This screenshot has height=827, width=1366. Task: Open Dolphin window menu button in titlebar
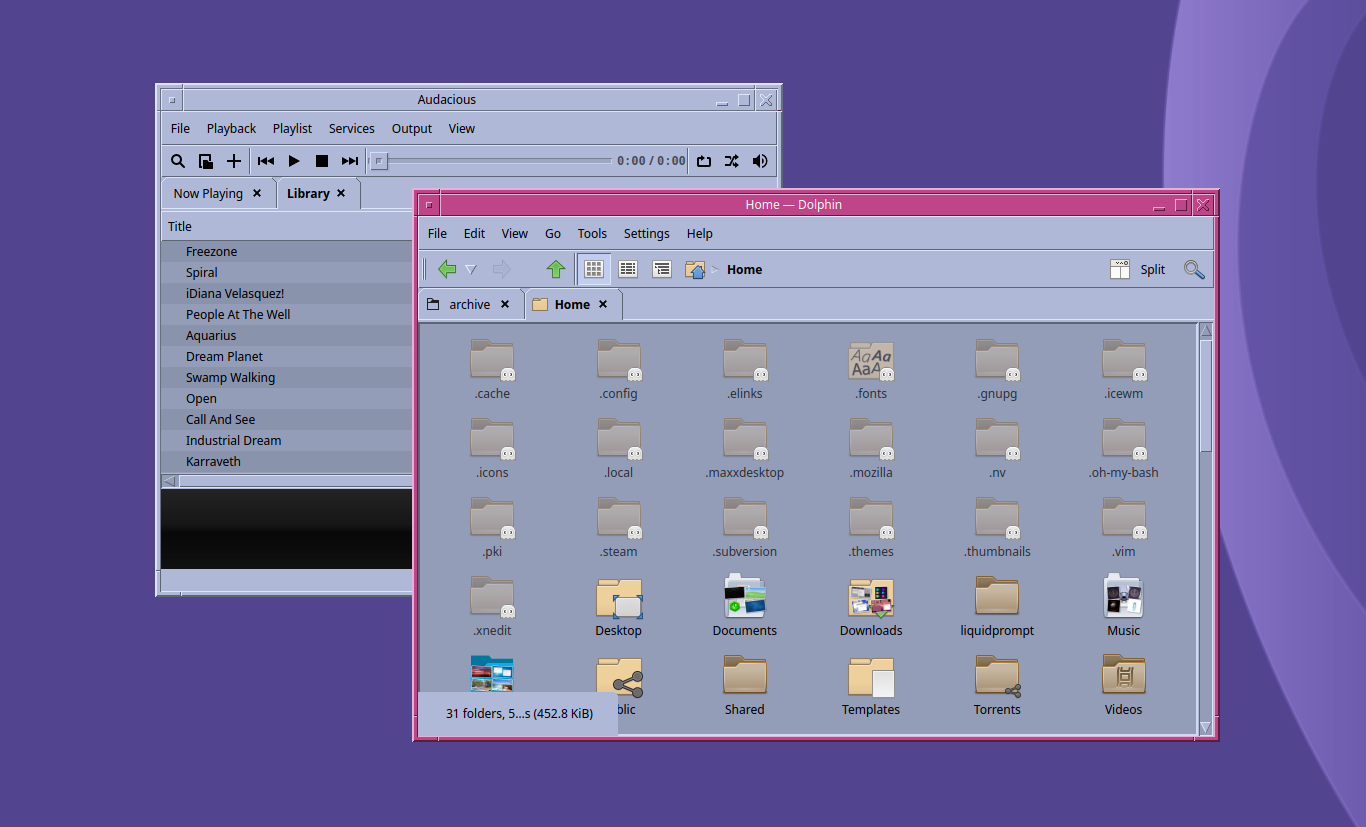point(429,205)
